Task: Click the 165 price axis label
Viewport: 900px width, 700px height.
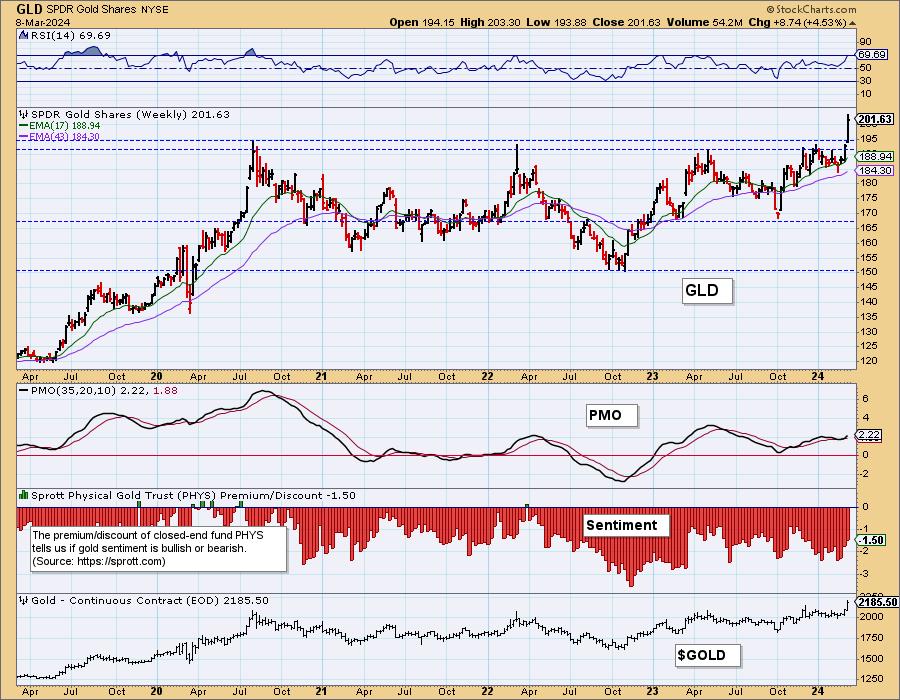Action: [868, 227]
